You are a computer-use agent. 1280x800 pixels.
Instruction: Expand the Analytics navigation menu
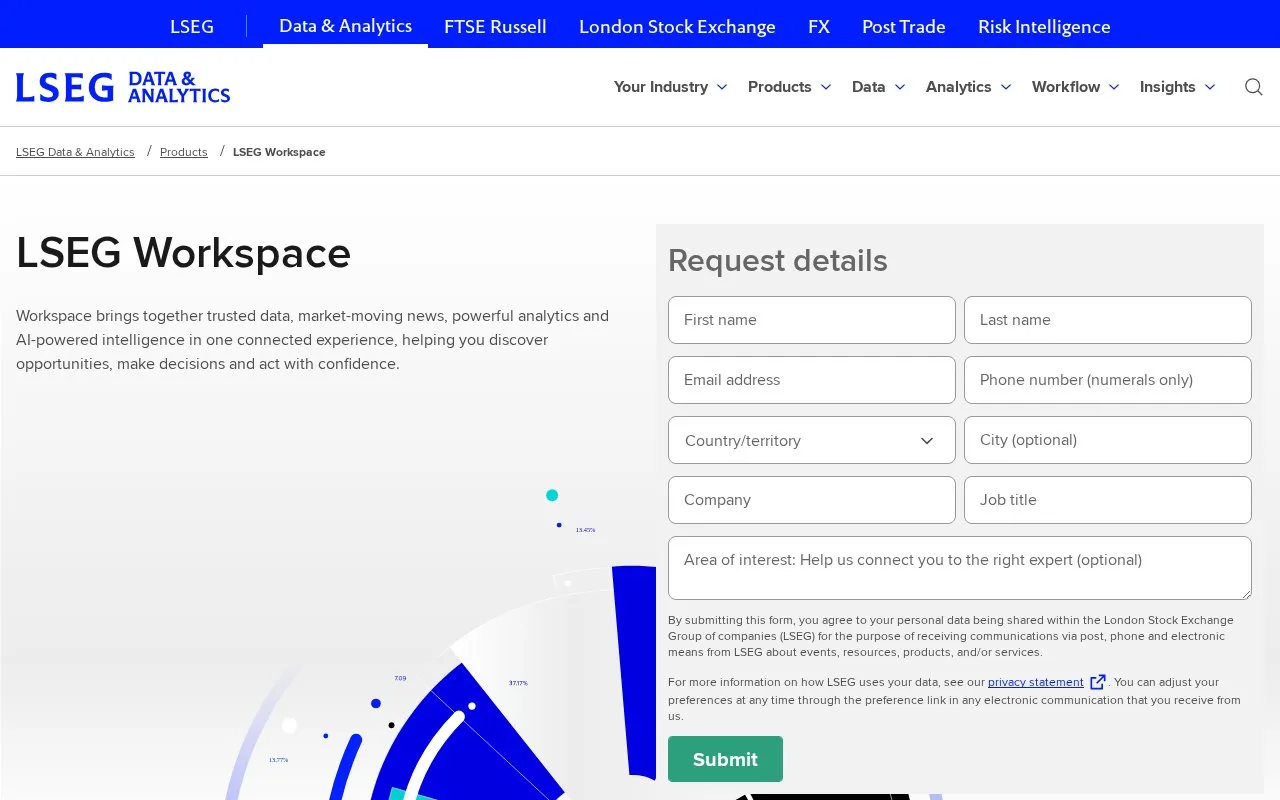[968, 87]
